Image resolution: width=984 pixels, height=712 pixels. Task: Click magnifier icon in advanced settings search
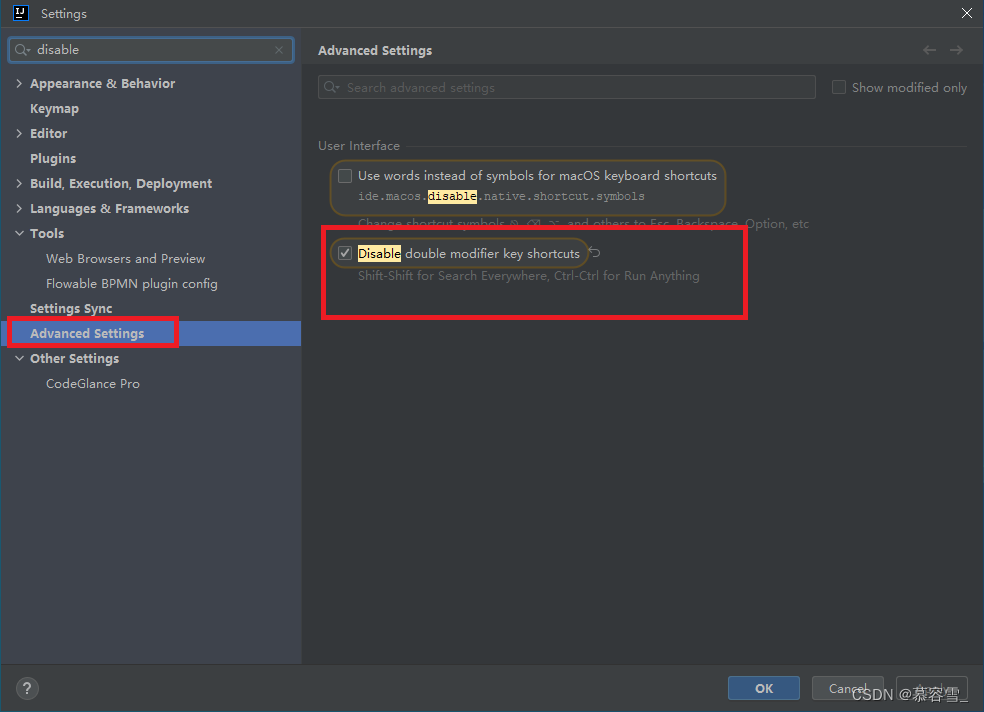point(331,87)
